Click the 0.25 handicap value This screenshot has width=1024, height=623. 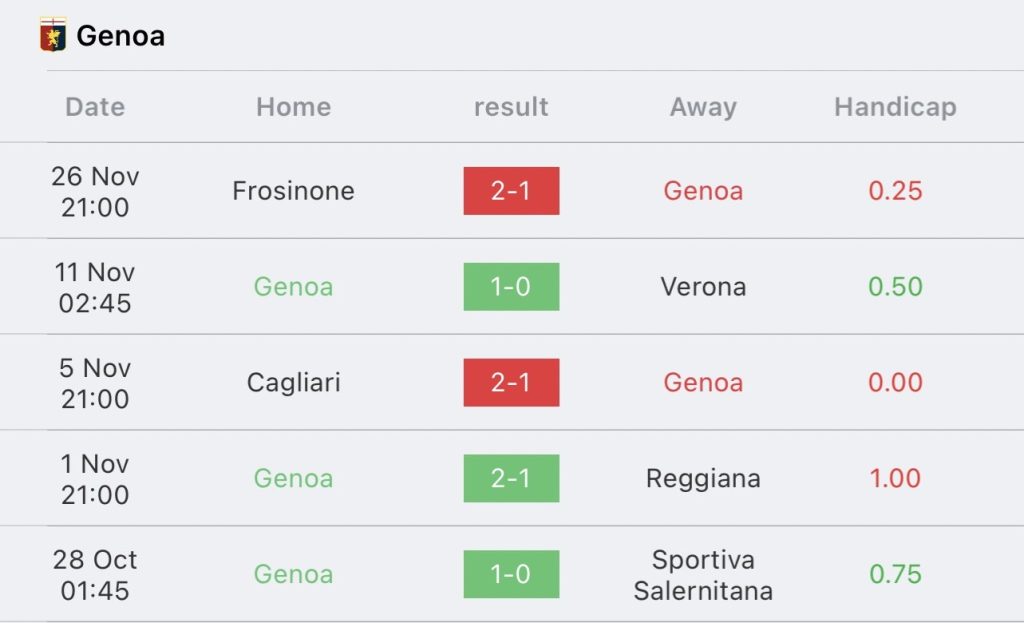[895, 191]
